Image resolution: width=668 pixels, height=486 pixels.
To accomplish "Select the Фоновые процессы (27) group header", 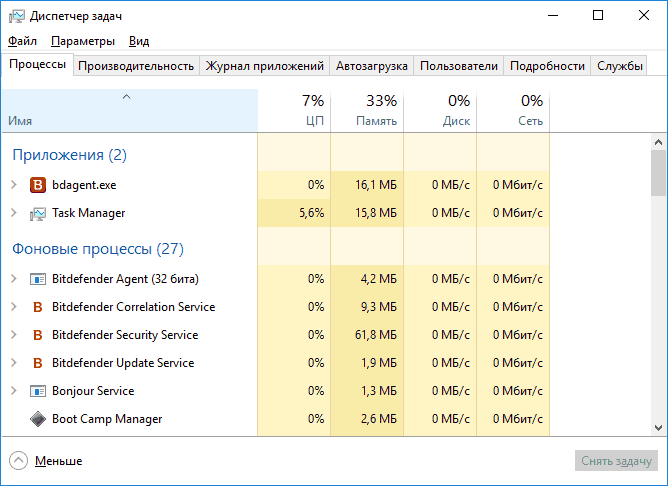I will (98, 249).
